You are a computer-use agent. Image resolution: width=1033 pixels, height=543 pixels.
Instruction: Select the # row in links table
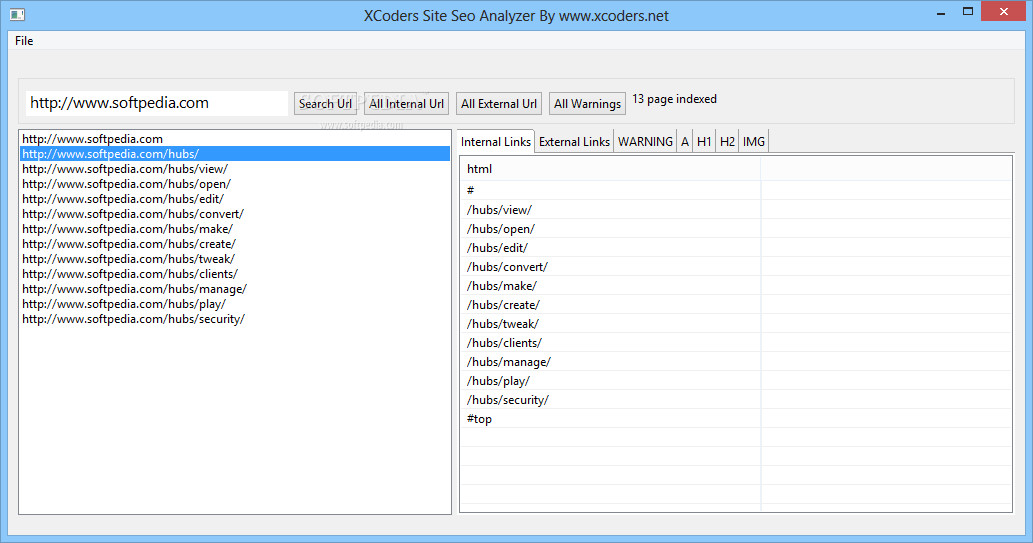tap(735, 190)
